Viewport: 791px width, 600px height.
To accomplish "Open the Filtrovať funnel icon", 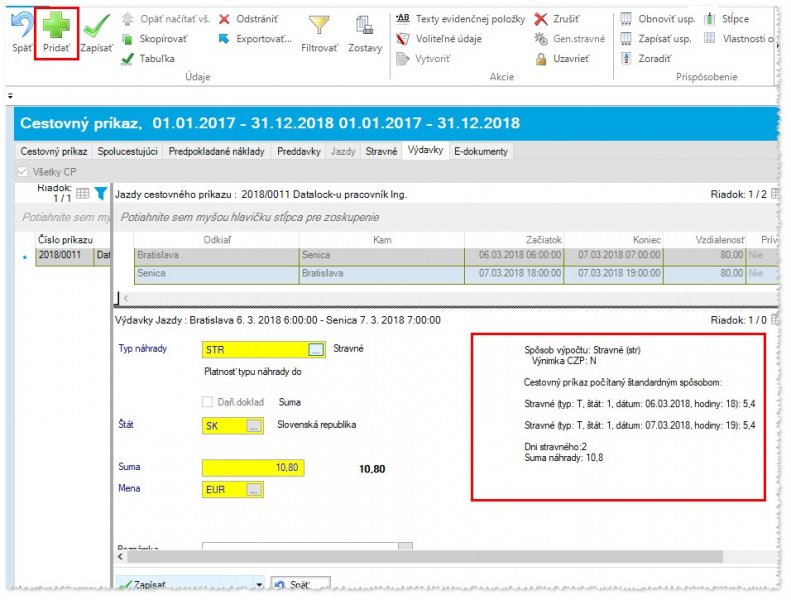I will coord(319,26).
